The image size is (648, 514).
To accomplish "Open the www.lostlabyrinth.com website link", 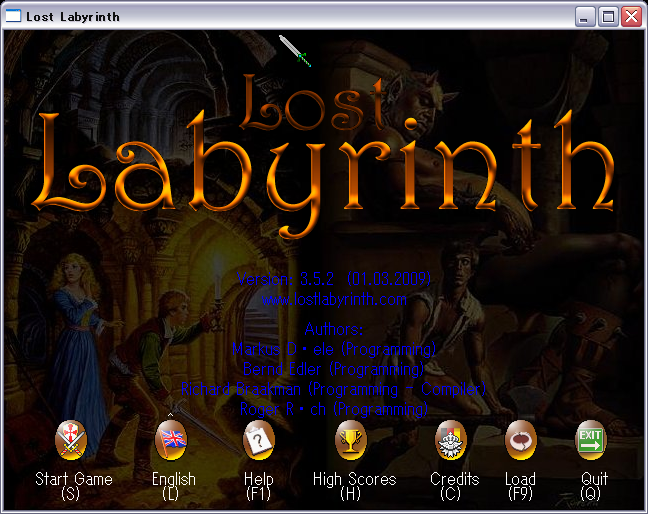I will 334,300.
